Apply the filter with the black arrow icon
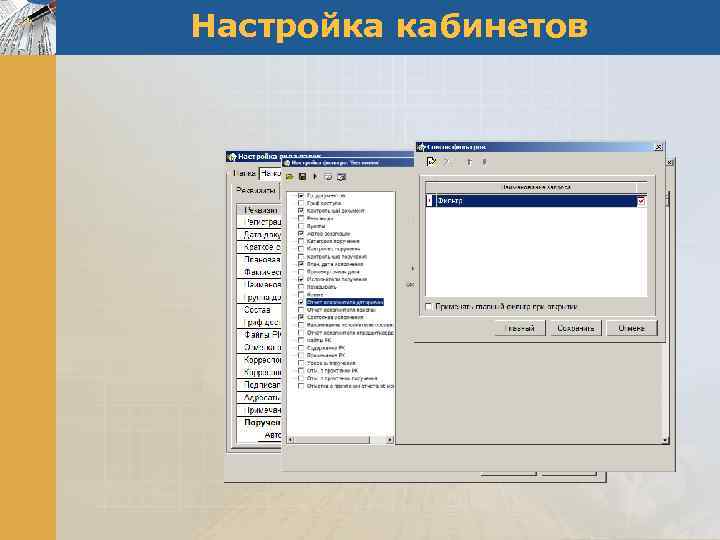The width and height of the screenshot is (720, 540). point(315,177)
